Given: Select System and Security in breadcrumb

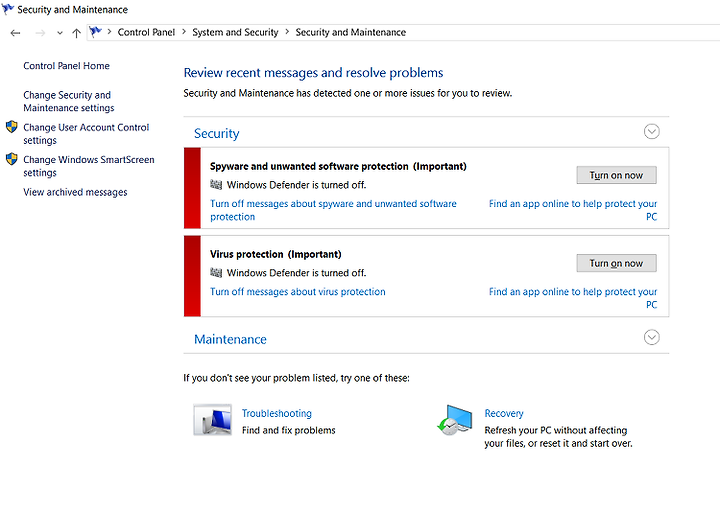Looking at the screenshot, I should tap(235, 32).
